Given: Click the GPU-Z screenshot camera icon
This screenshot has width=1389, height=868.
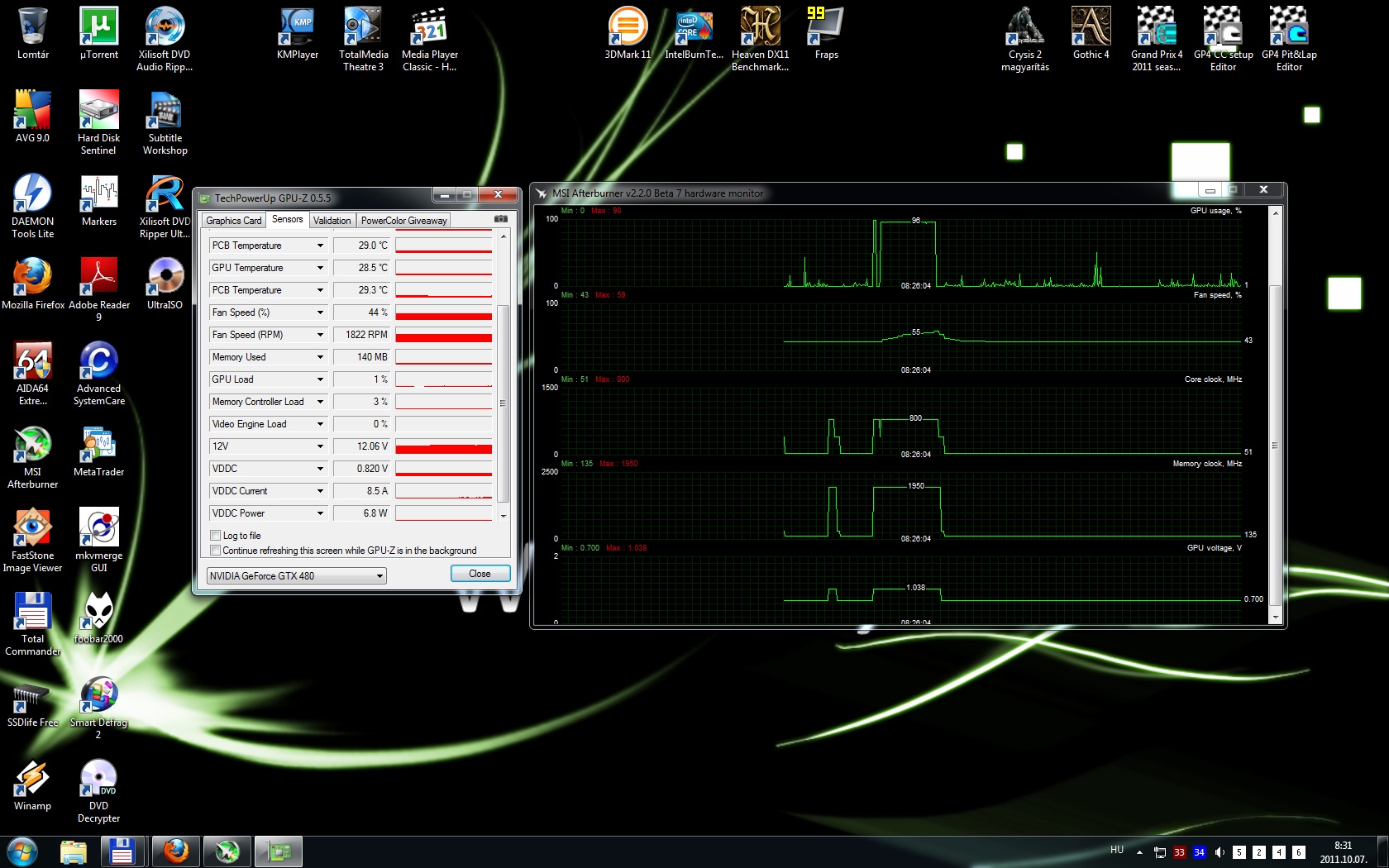Looking at the screenshot, I should point(501,219).
